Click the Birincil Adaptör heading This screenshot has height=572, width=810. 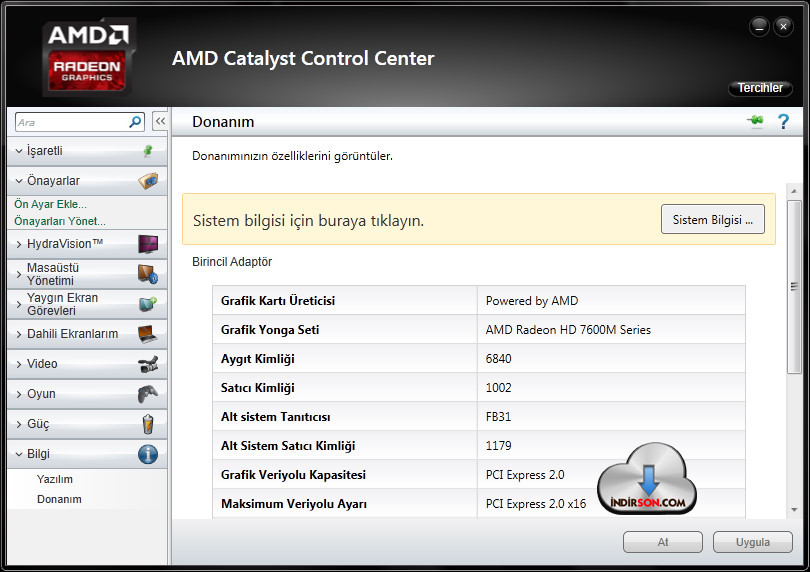point(232,261)
